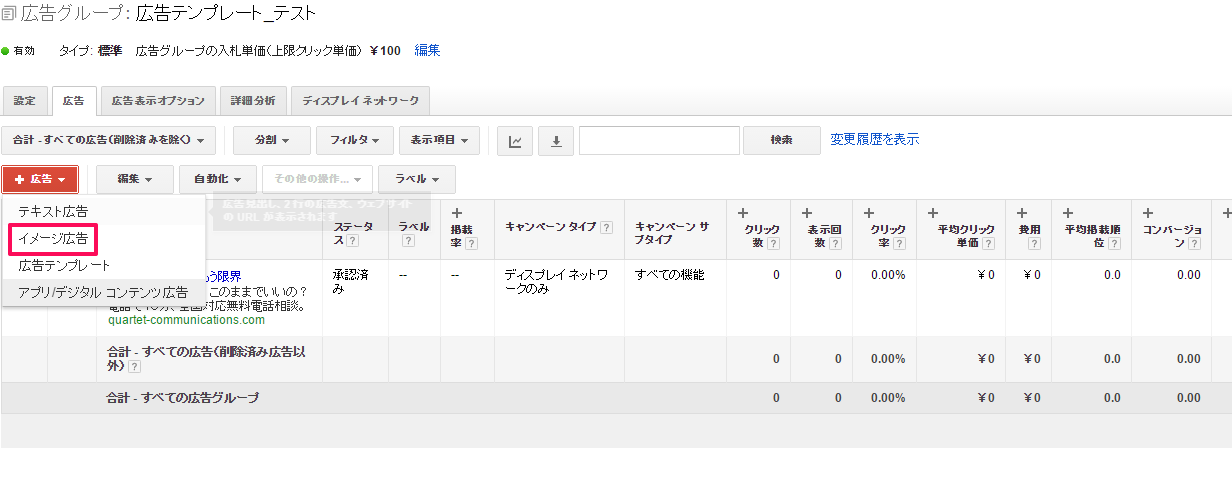The image size is (1232, 479).
Task: Click the plus icon above クリック数 column
Action: click(744, 212)
